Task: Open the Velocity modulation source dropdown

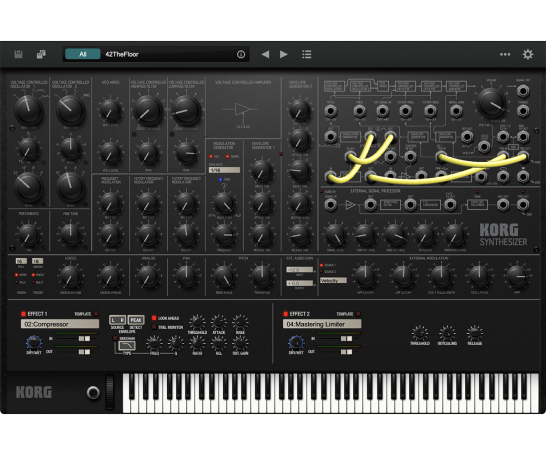Action: point(333,280)
